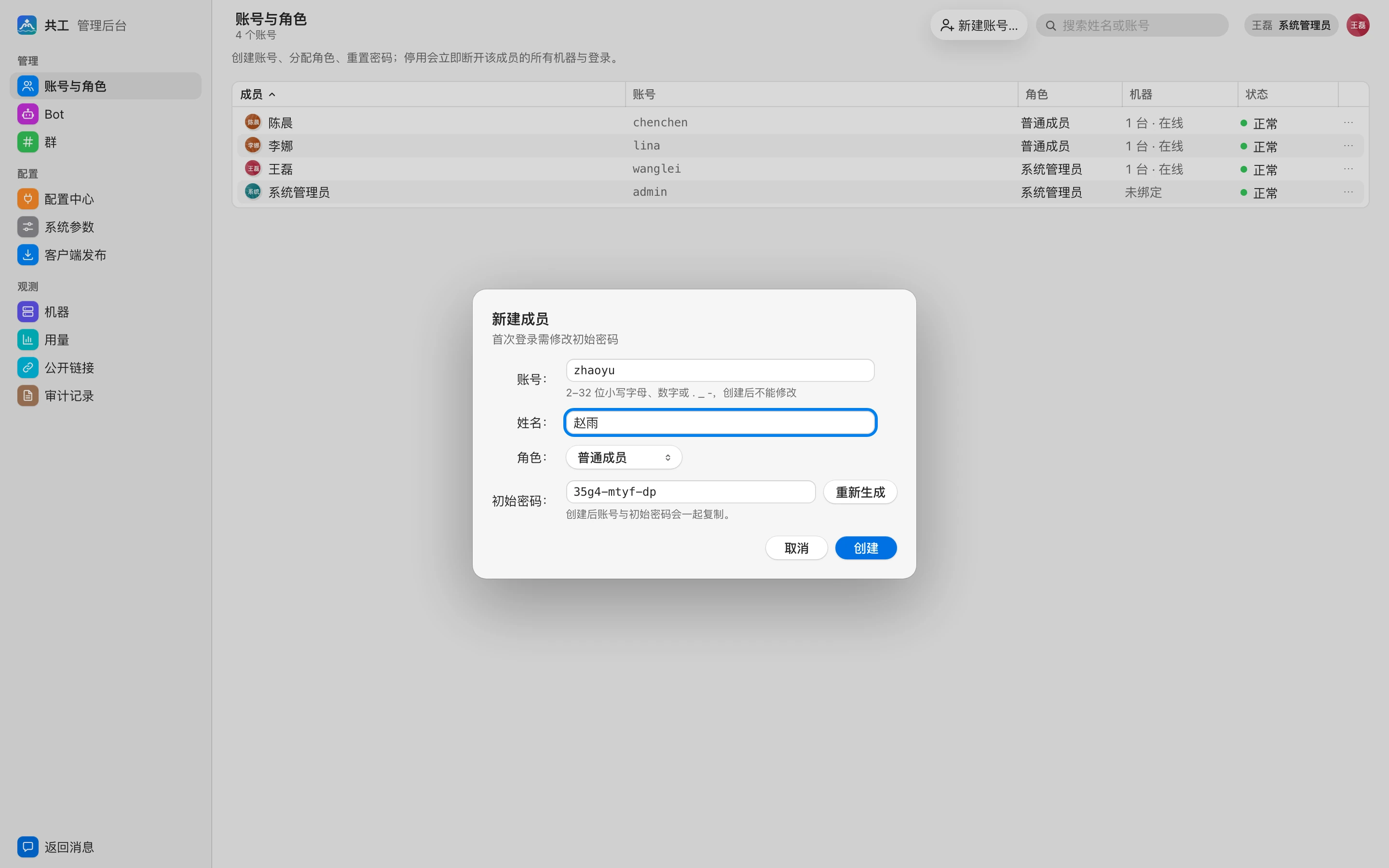Open more options for 陈晨 row
1389x868 pixels.
tap(1348, 122)
